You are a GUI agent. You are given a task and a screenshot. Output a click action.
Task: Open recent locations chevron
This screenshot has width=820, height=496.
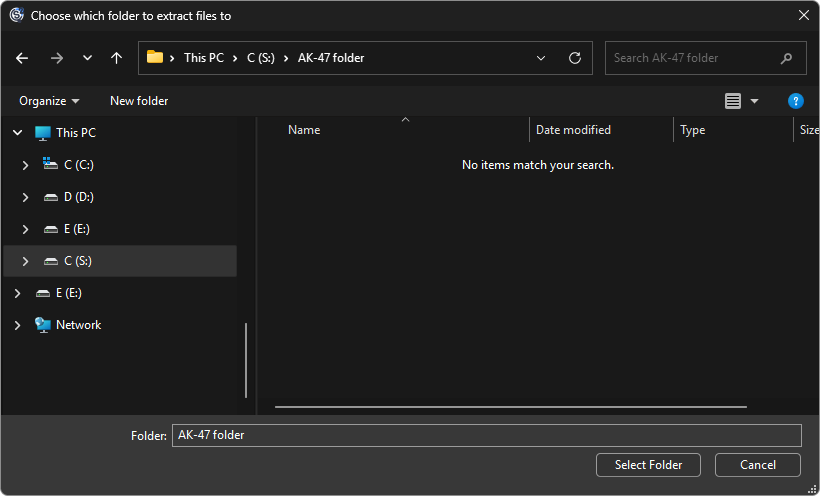[87, 58]
